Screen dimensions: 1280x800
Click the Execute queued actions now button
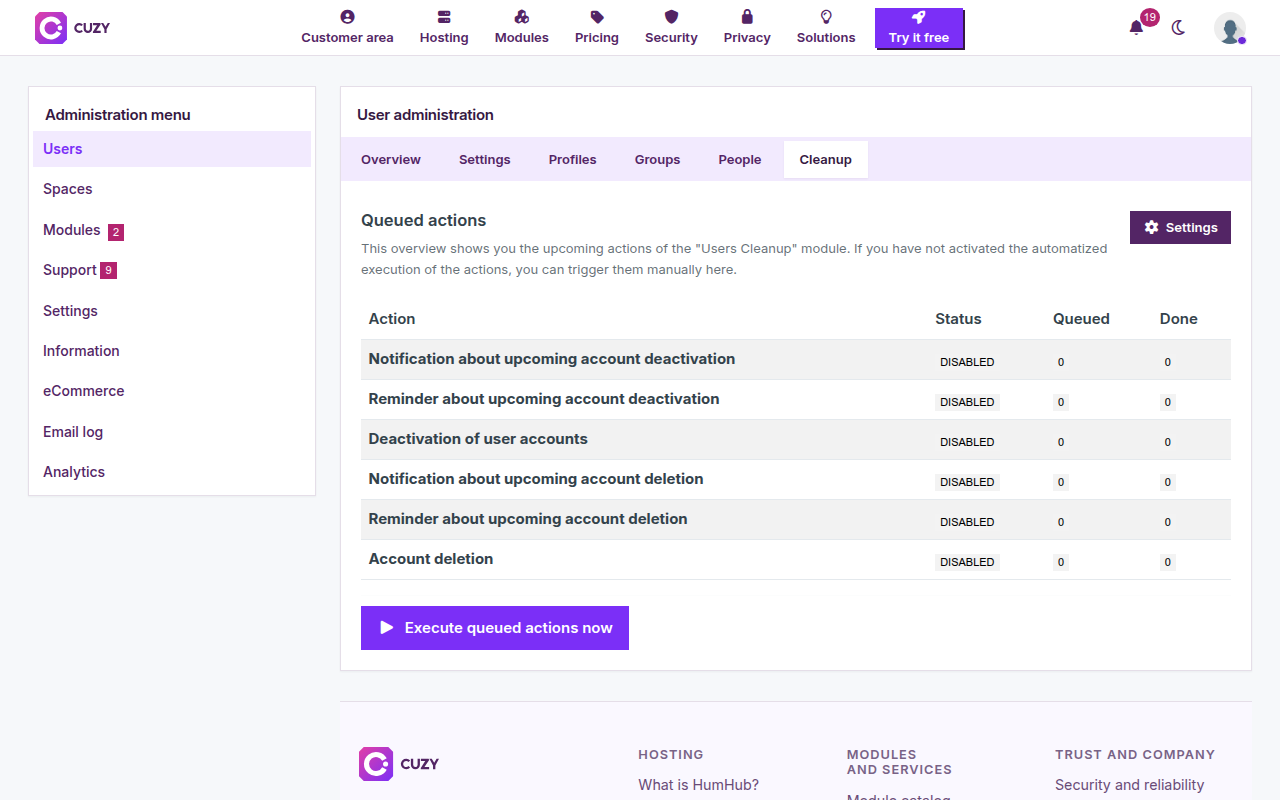point(495,628)
